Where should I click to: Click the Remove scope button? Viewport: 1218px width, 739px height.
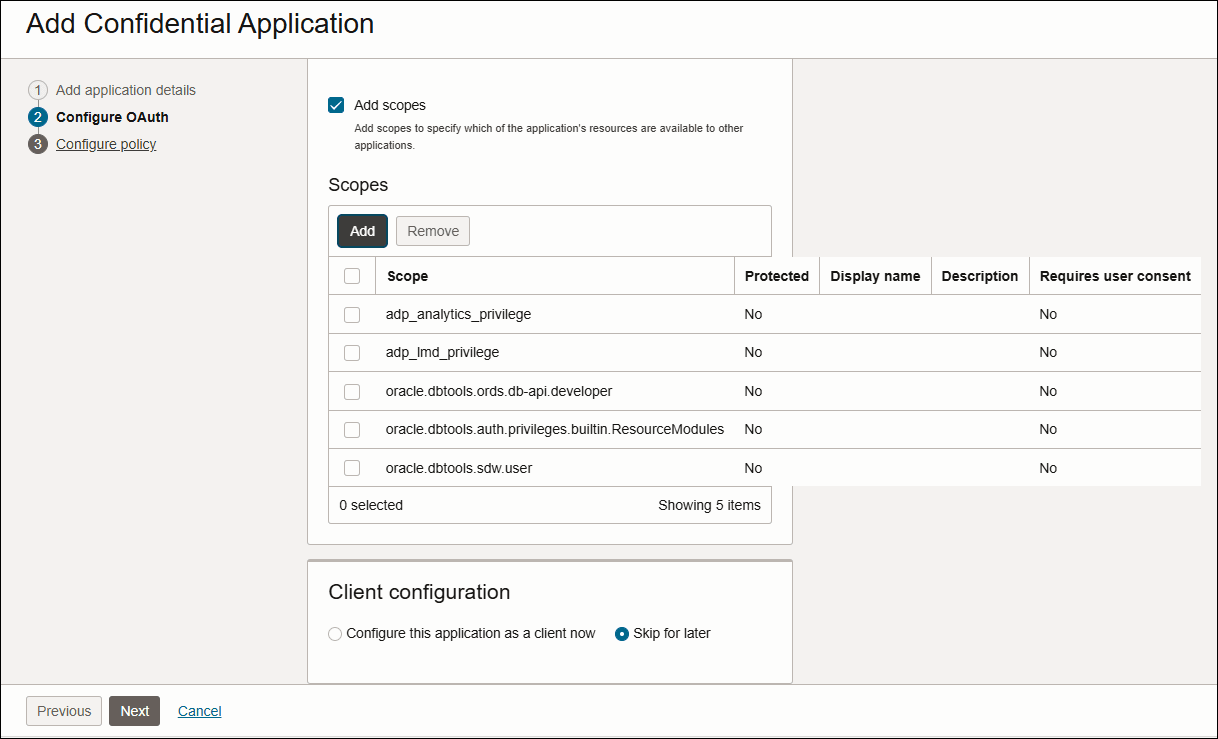click(433, 231)
